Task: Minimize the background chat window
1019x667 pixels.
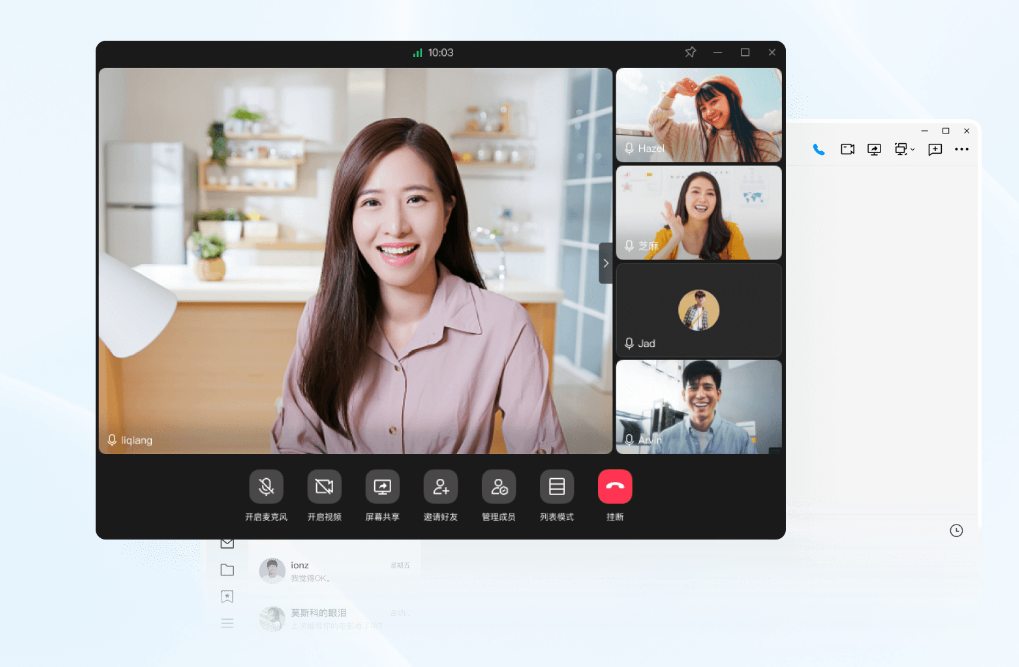Action: tap(924, 131)
